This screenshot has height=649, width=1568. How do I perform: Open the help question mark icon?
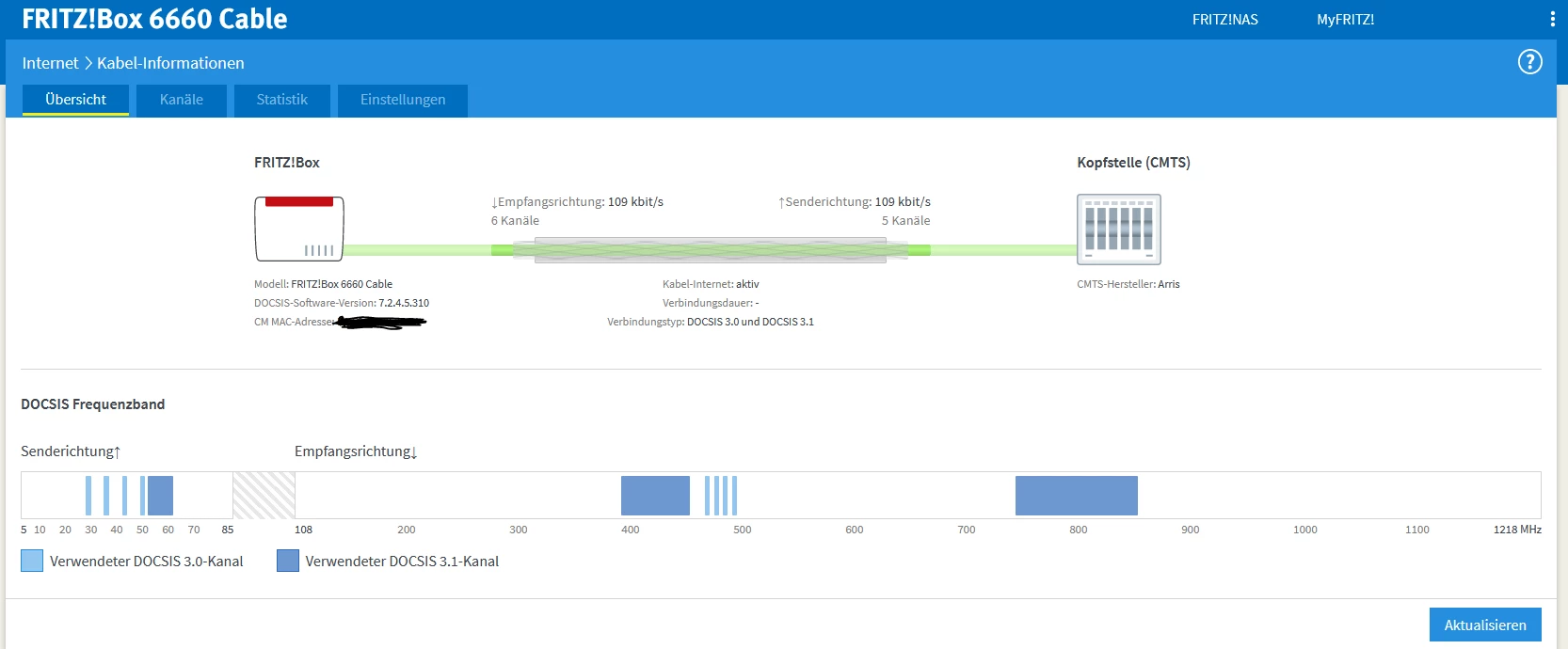(x=1530, y=62)
